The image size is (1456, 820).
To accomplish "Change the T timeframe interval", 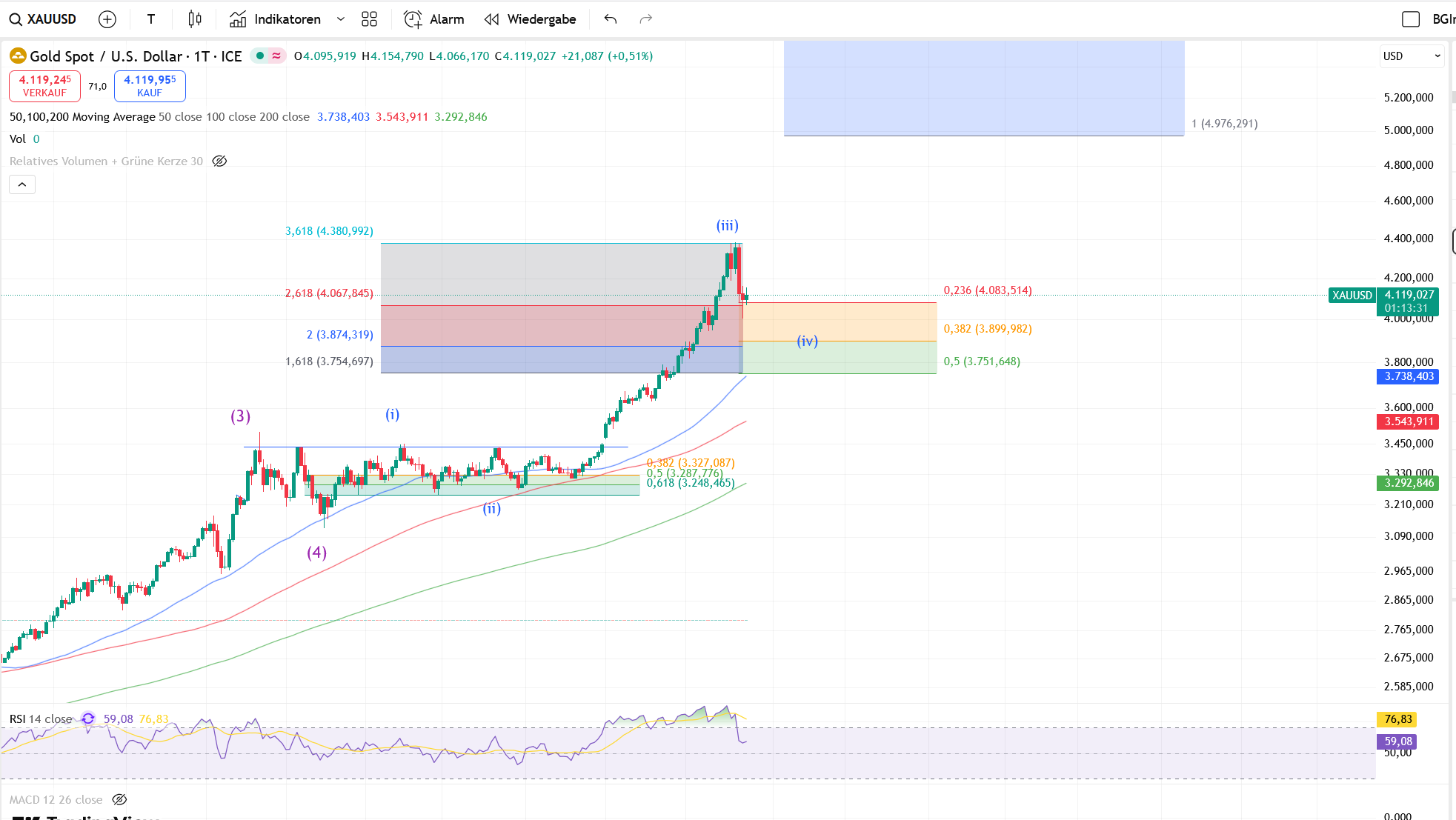I will 151,19.
